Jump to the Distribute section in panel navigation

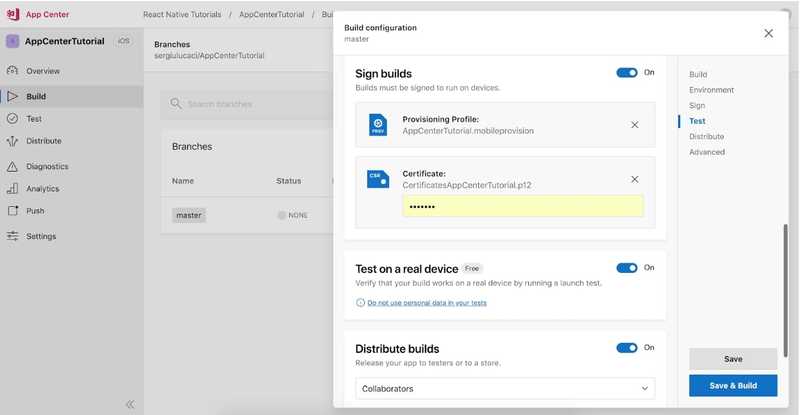click(x=707, y=136)
